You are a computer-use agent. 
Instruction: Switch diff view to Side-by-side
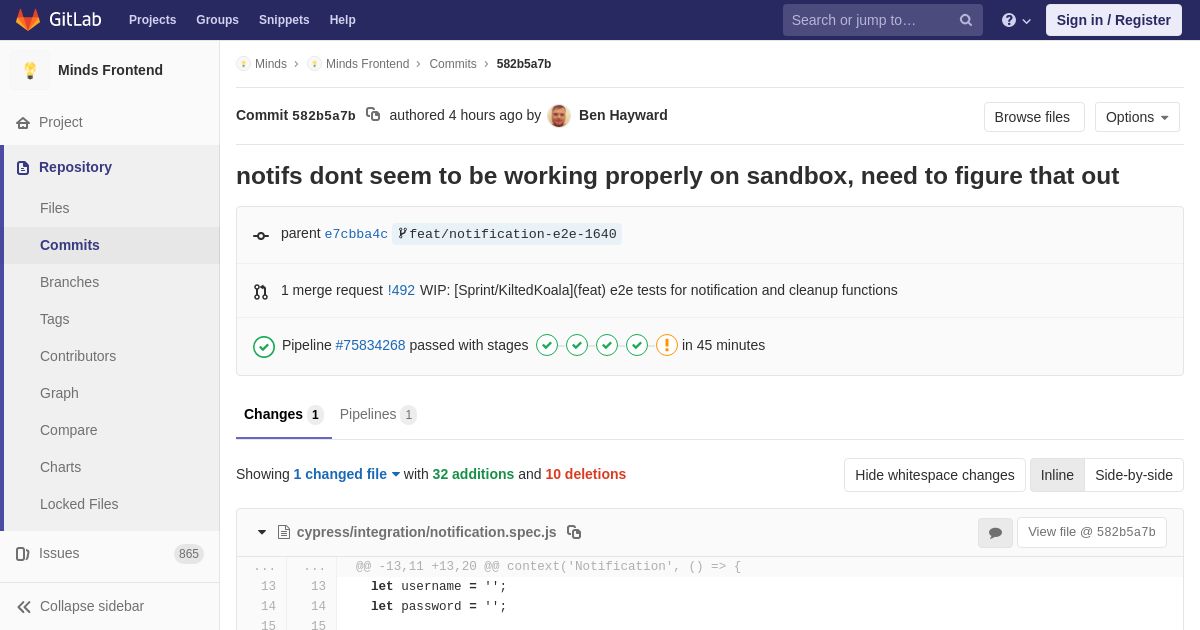(x=1133, y=475)
